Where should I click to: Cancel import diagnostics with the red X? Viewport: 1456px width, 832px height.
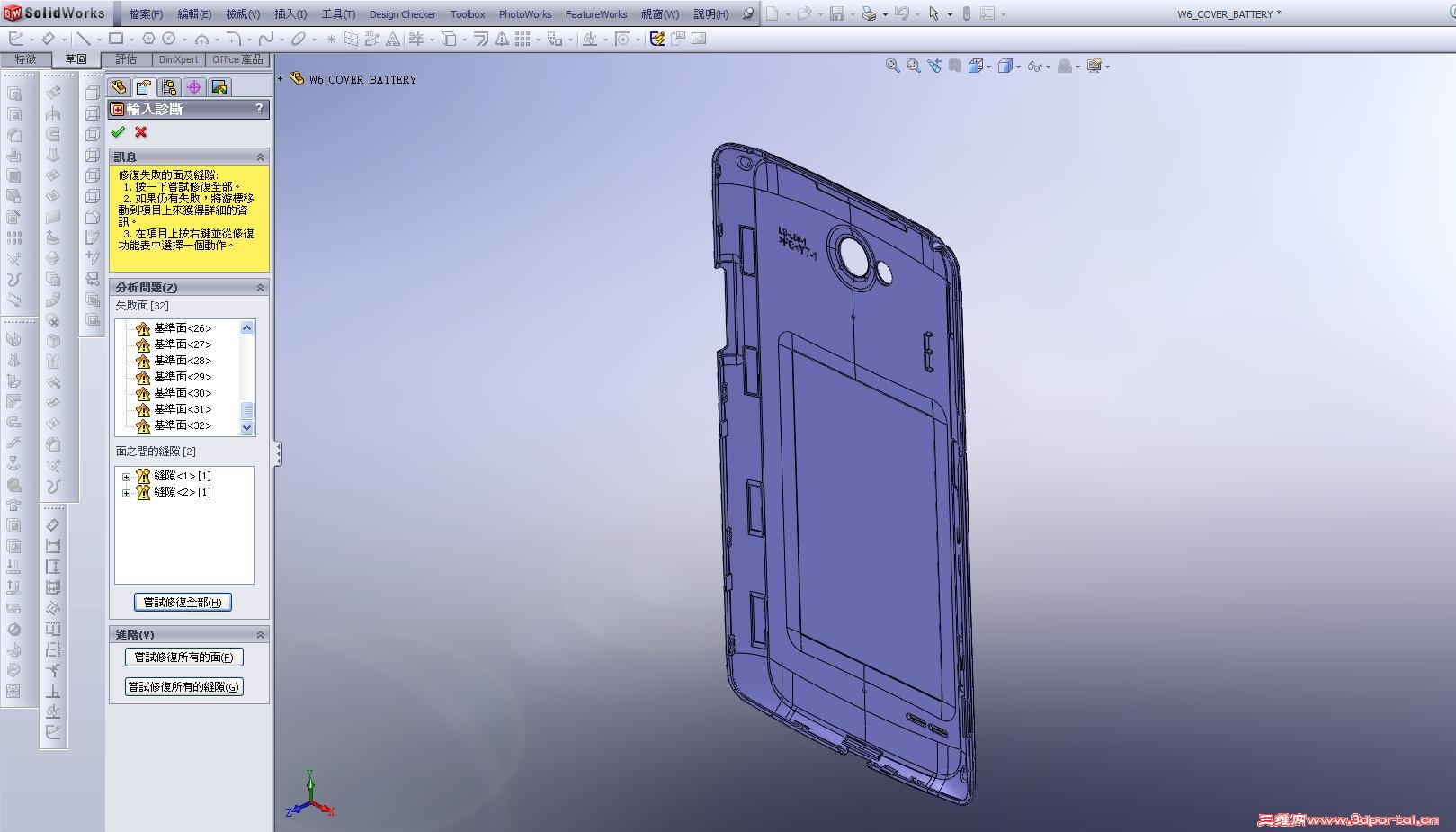140,132
